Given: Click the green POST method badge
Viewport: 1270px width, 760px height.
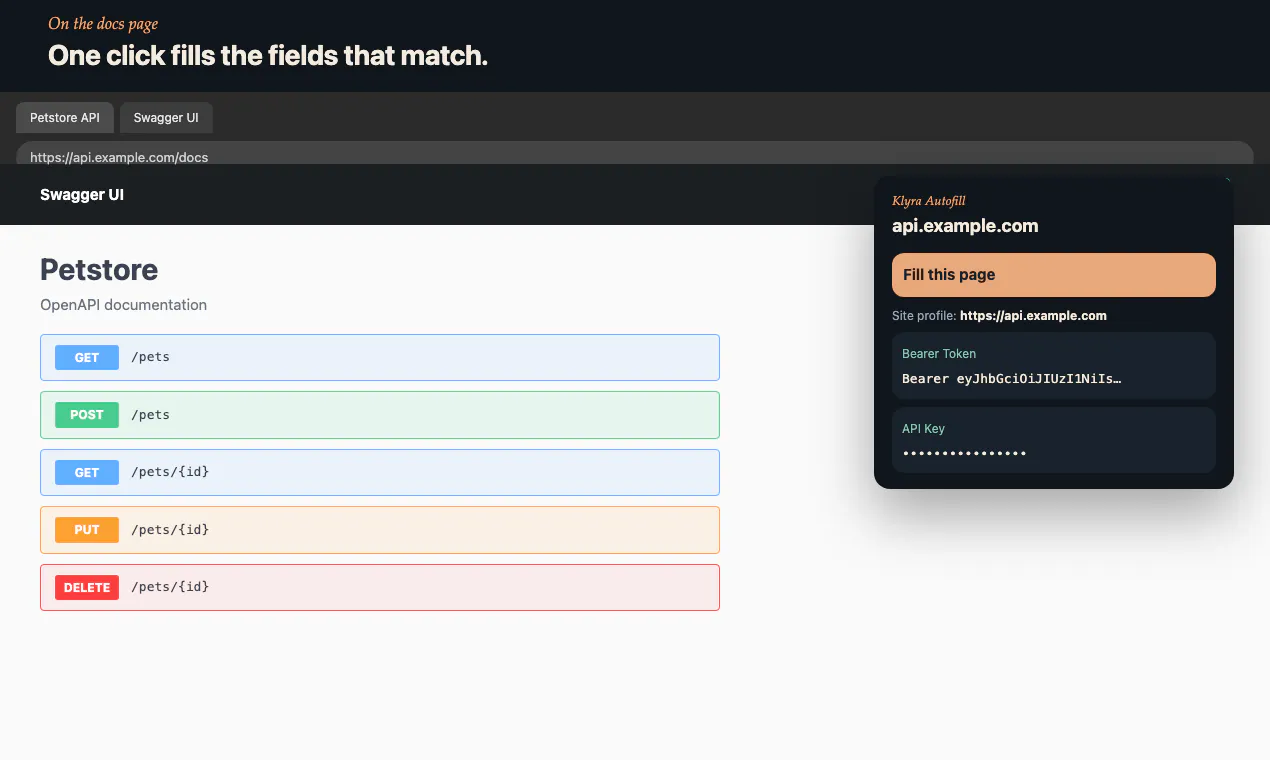Looking at the screenshot, I should (x=87, y=415).
